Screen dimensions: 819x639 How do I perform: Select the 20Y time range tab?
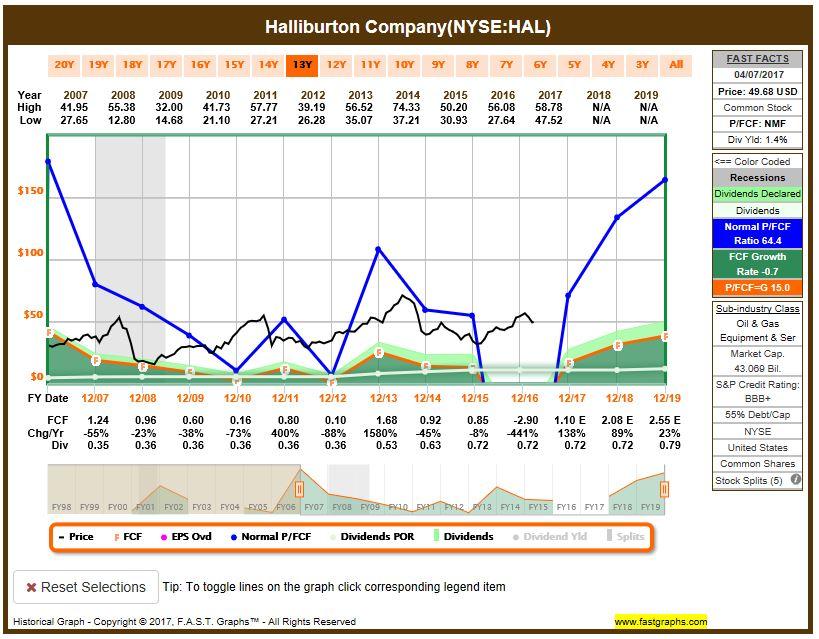point(64,65)
